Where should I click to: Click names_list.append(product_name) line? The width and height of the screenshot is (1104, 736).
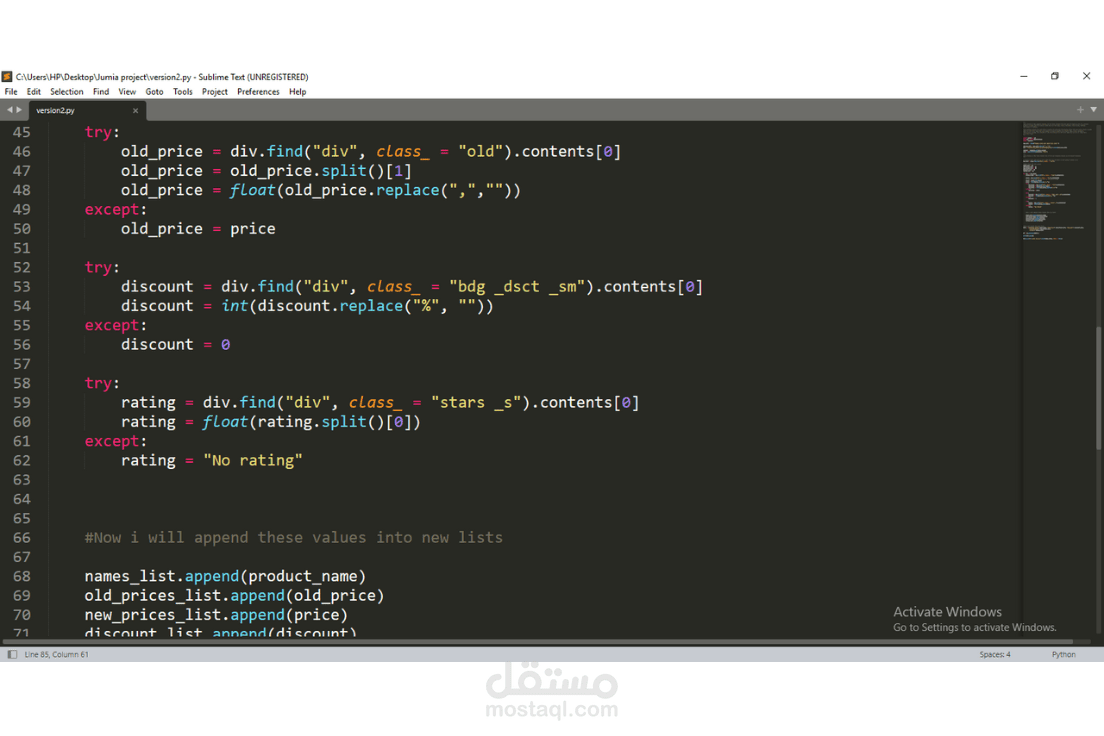pos(225,576)
